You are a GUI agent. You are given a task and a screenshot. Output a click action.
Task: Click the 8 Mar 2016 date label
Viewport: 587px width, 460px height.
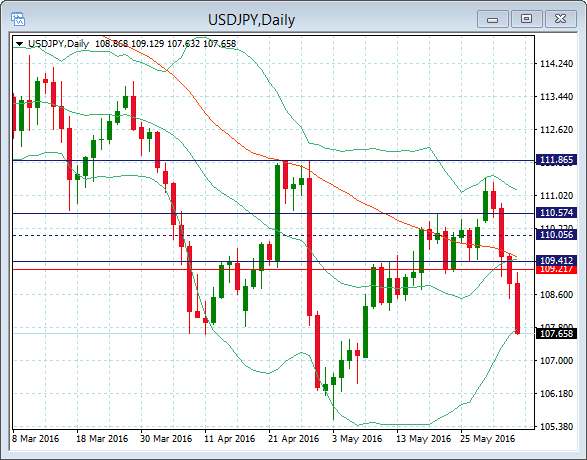pyautogui.click(x=35, y=439)
